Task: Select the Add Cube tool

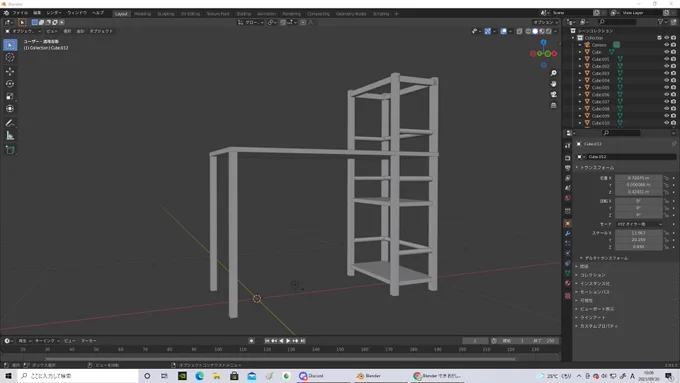Action: click(10, 150)
